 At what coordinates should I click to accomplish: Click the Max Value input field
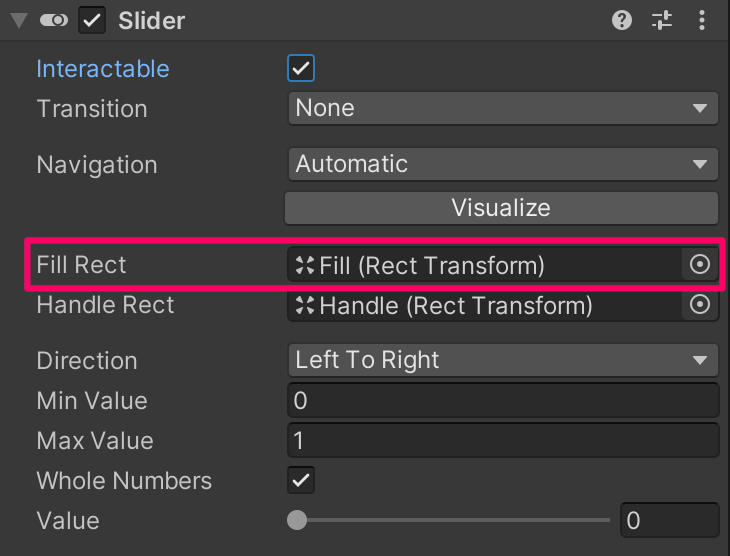(x=503, y=441)
